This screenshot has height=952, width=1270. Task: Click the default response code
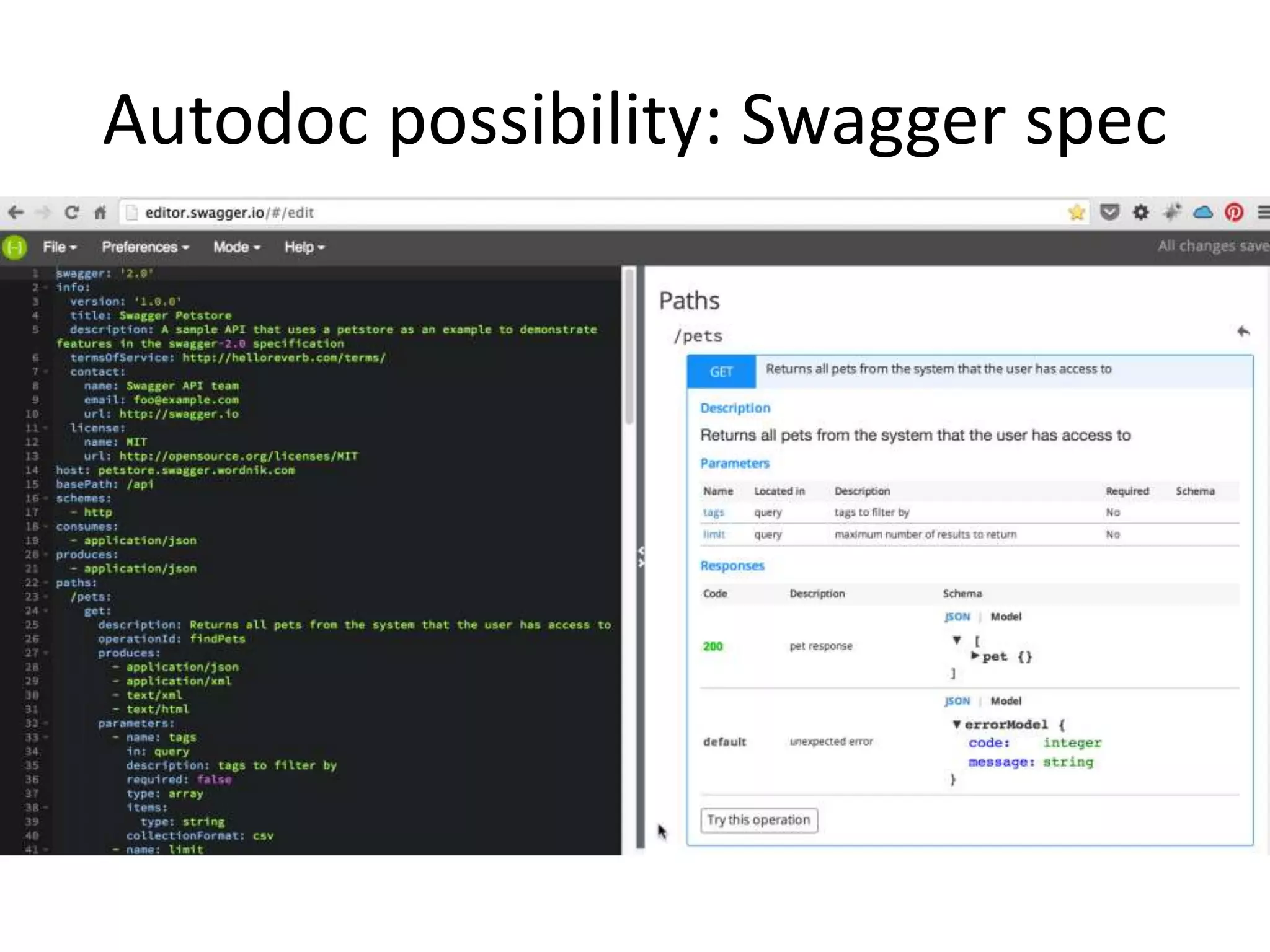pos(725,742)
